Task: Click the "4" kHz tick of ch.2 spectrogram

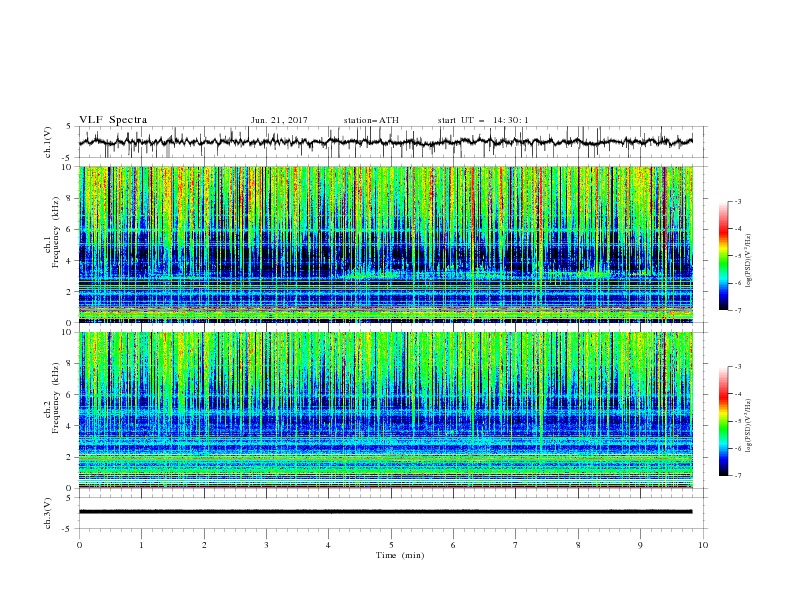Action: coord(71,426)
